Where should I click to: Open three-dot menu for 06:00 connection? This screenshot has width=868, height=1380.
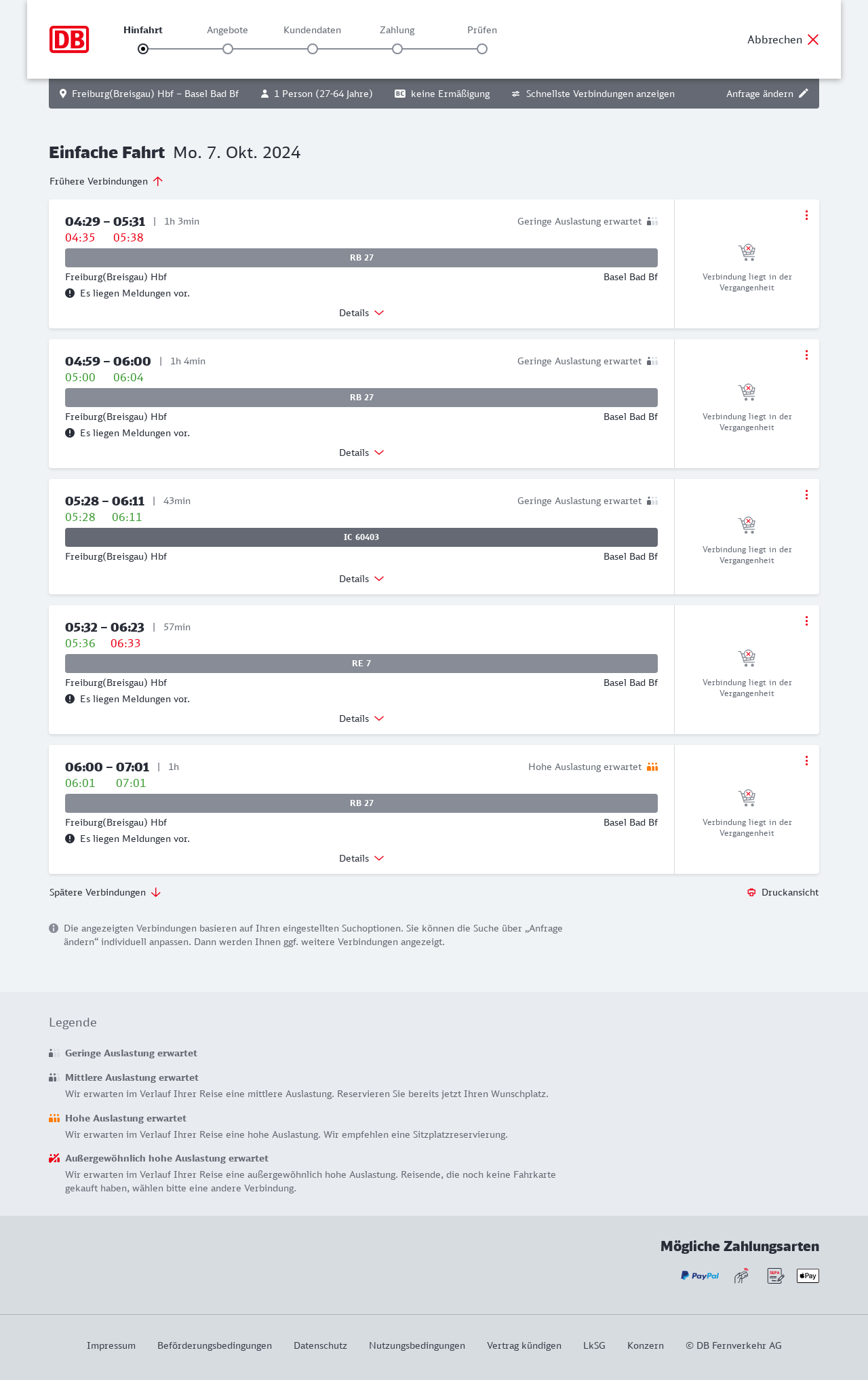[806, 761]
